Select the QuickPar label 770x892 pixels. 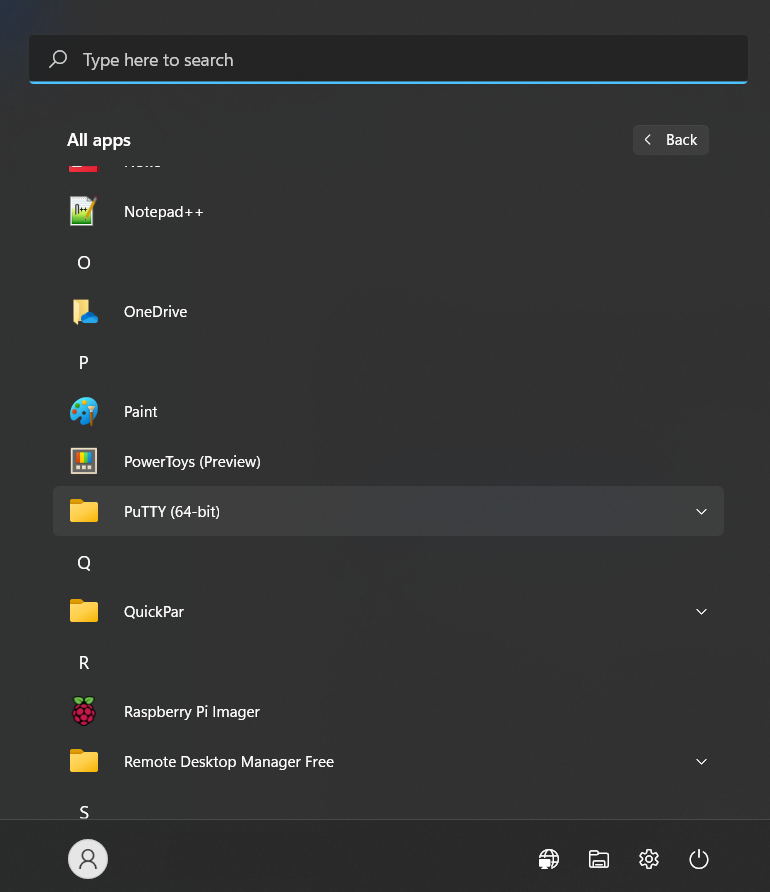(154, 612)
